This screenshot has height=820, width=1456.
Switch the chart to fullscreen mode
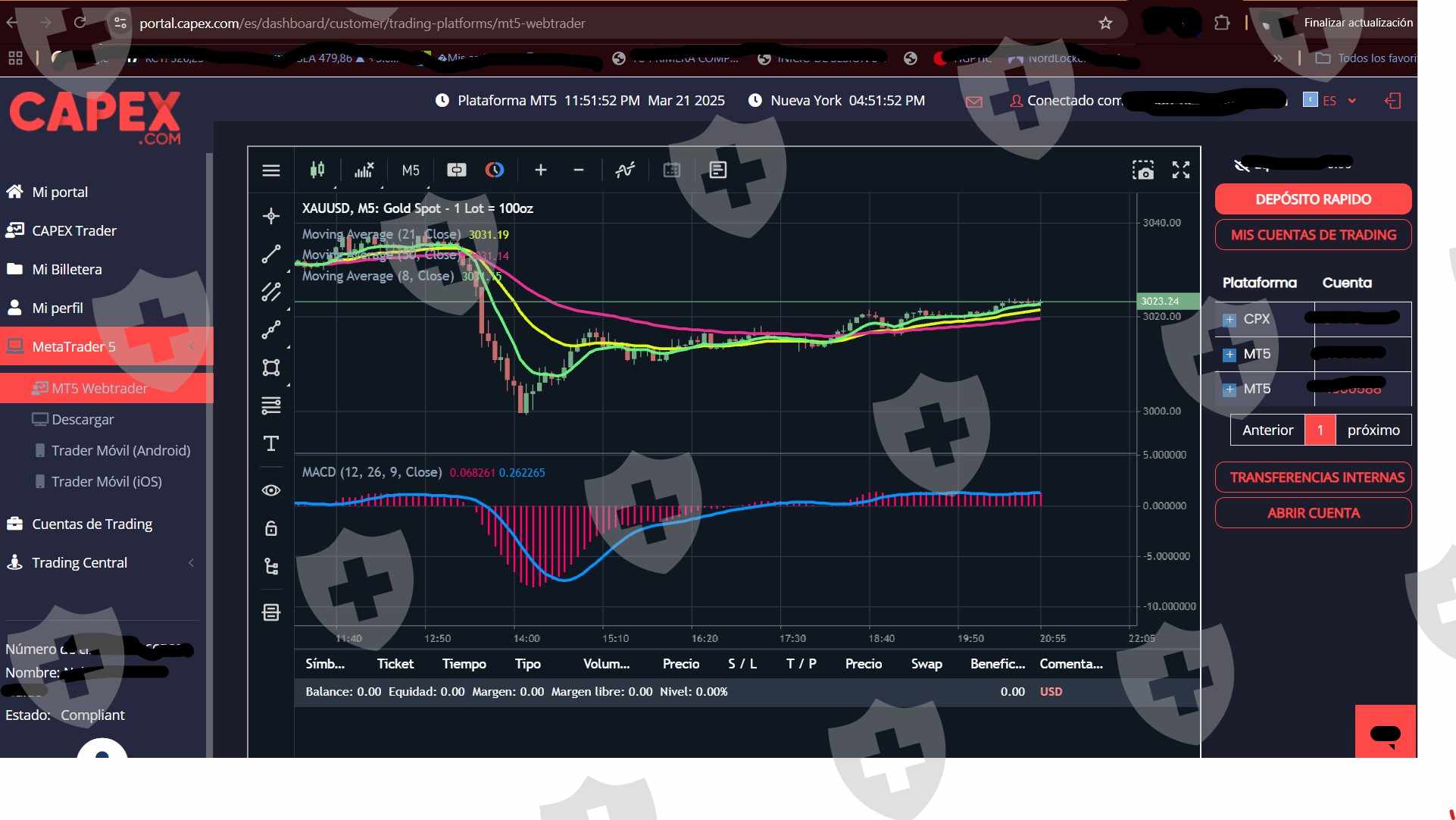[x=1180, y=170]
